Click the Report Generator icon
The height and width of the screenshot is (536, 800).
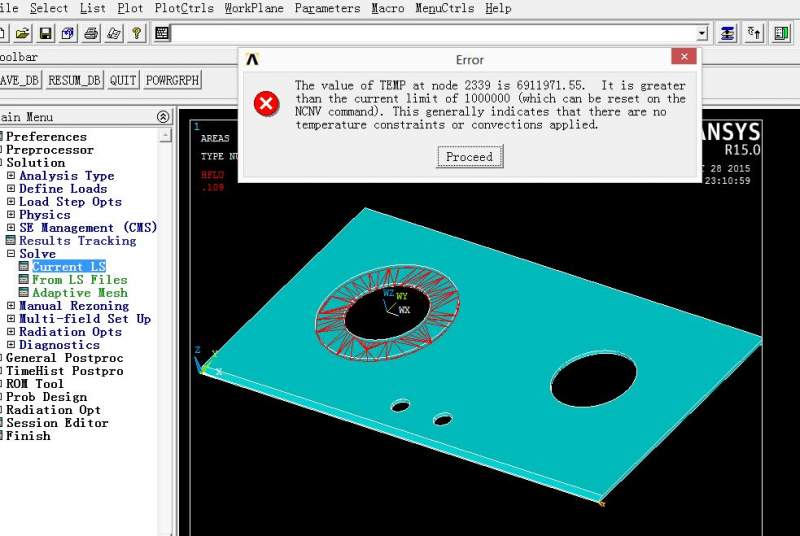click(114, 34)
